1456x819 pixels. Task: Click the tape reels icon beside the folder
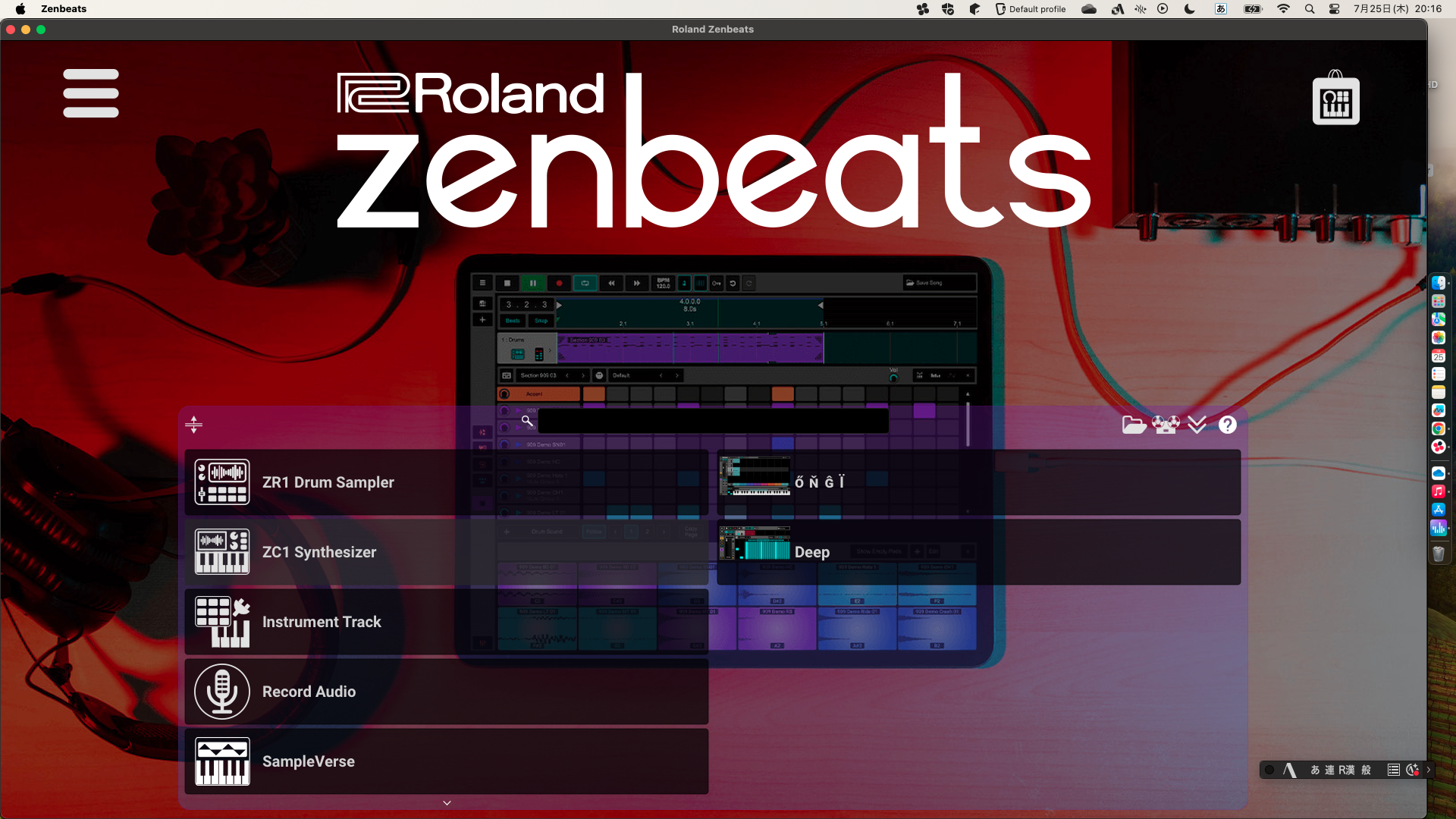[x=1166, y=425]
